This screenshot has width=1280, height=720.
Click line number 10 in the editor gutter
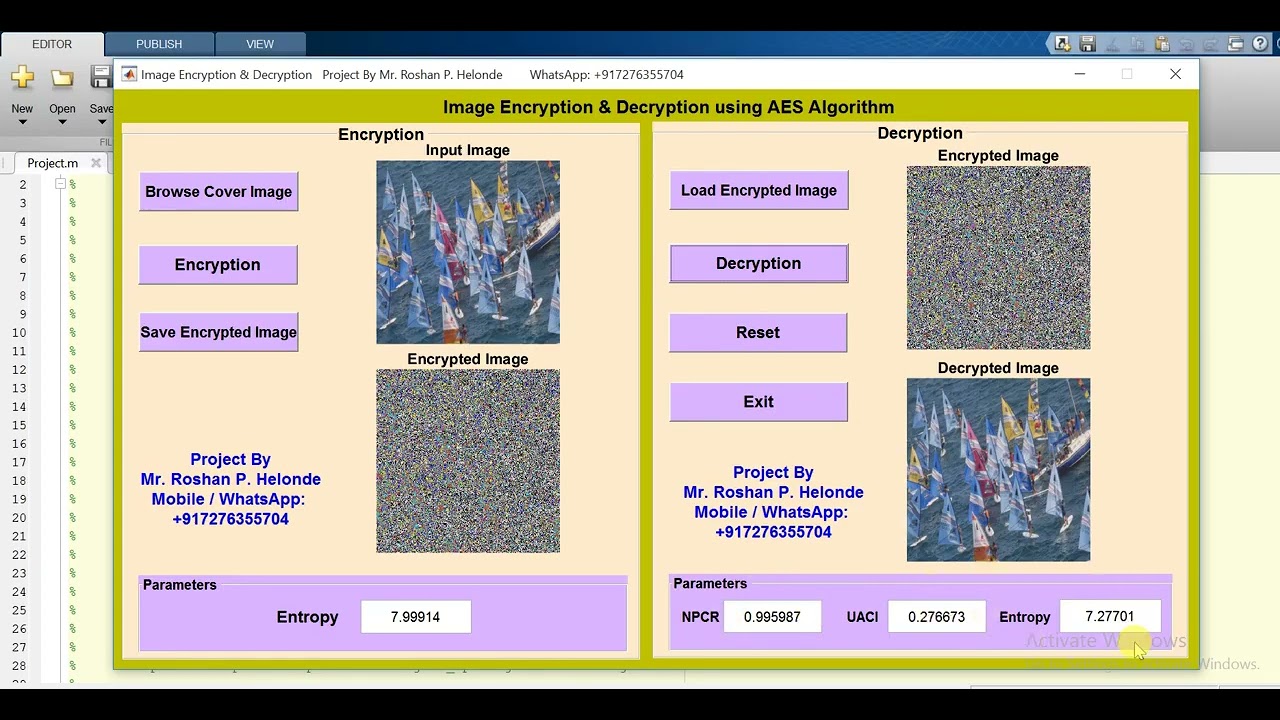point(19,333)
